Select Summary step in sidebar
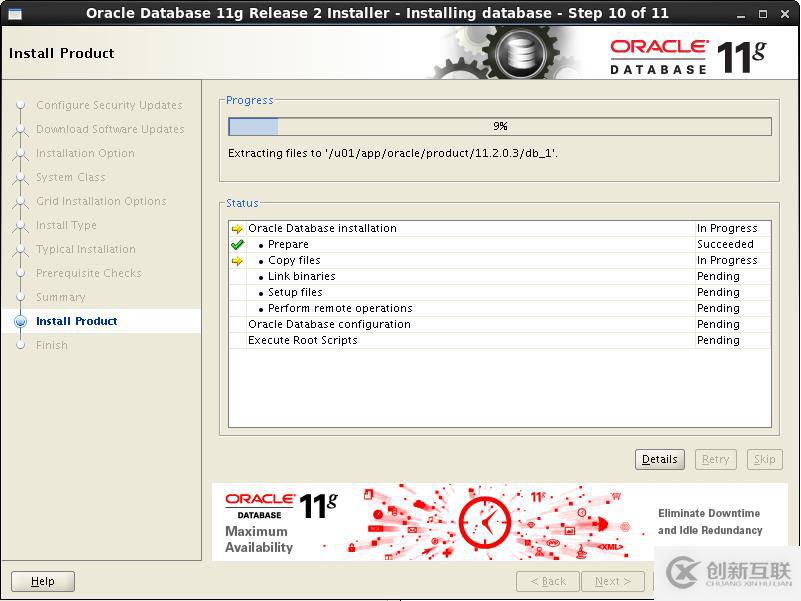Viewport: 801px width, 601px height. [x=60, y=297]
